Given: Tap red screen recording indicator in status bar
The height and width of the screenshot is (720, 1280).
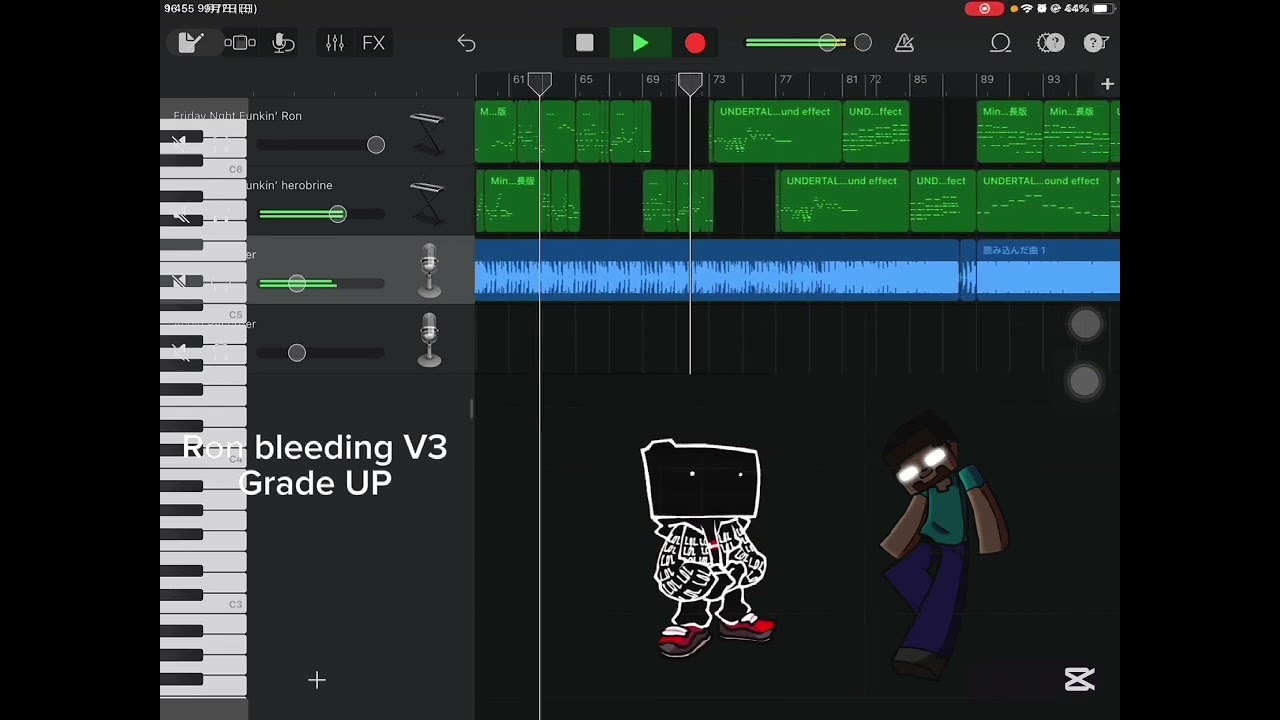Looking at the screenshot, I should click(984, 9).
